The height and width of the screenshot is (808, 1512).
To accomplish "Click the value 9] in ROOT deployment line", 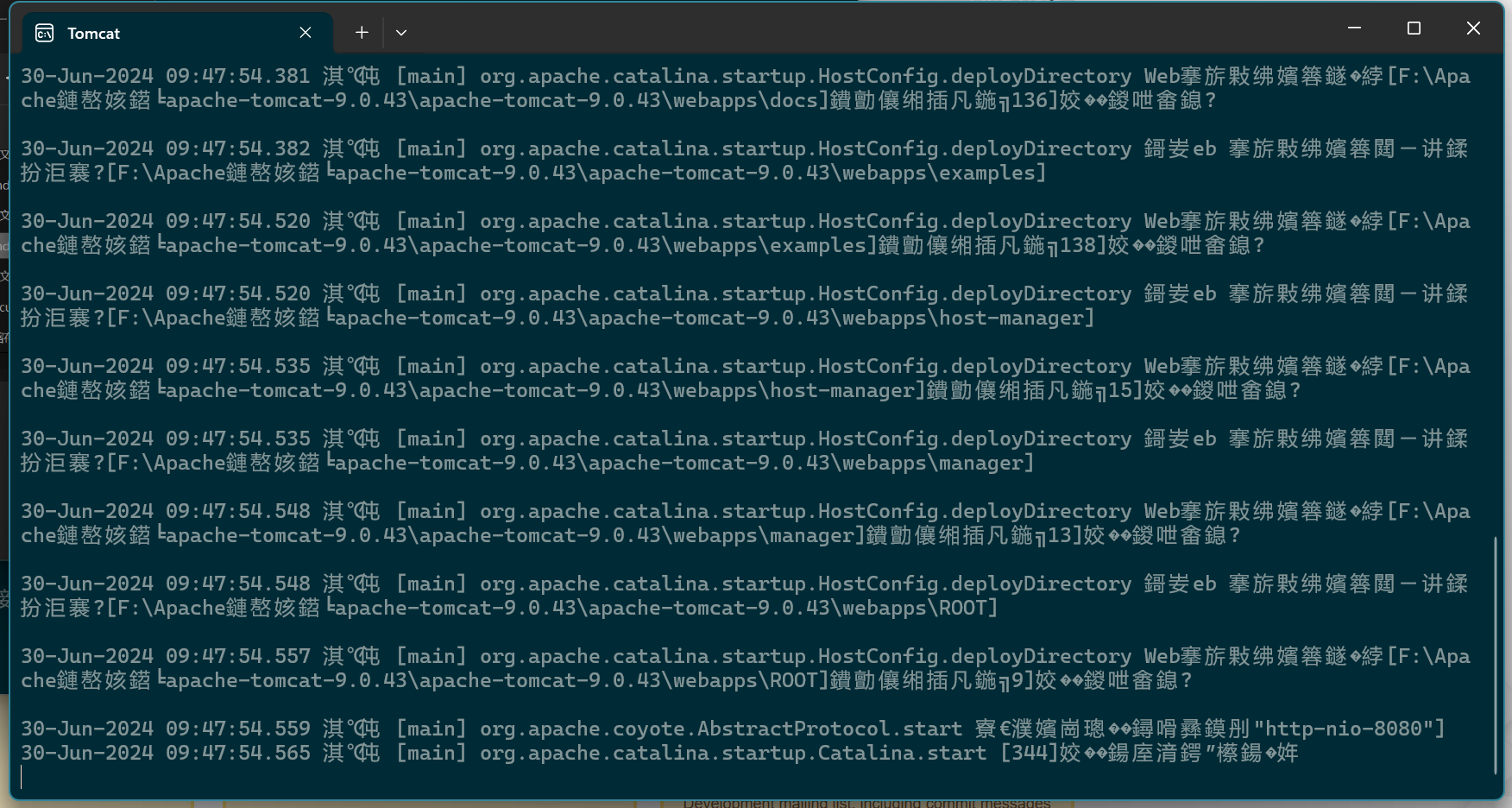I will (x=1023, y=680).
